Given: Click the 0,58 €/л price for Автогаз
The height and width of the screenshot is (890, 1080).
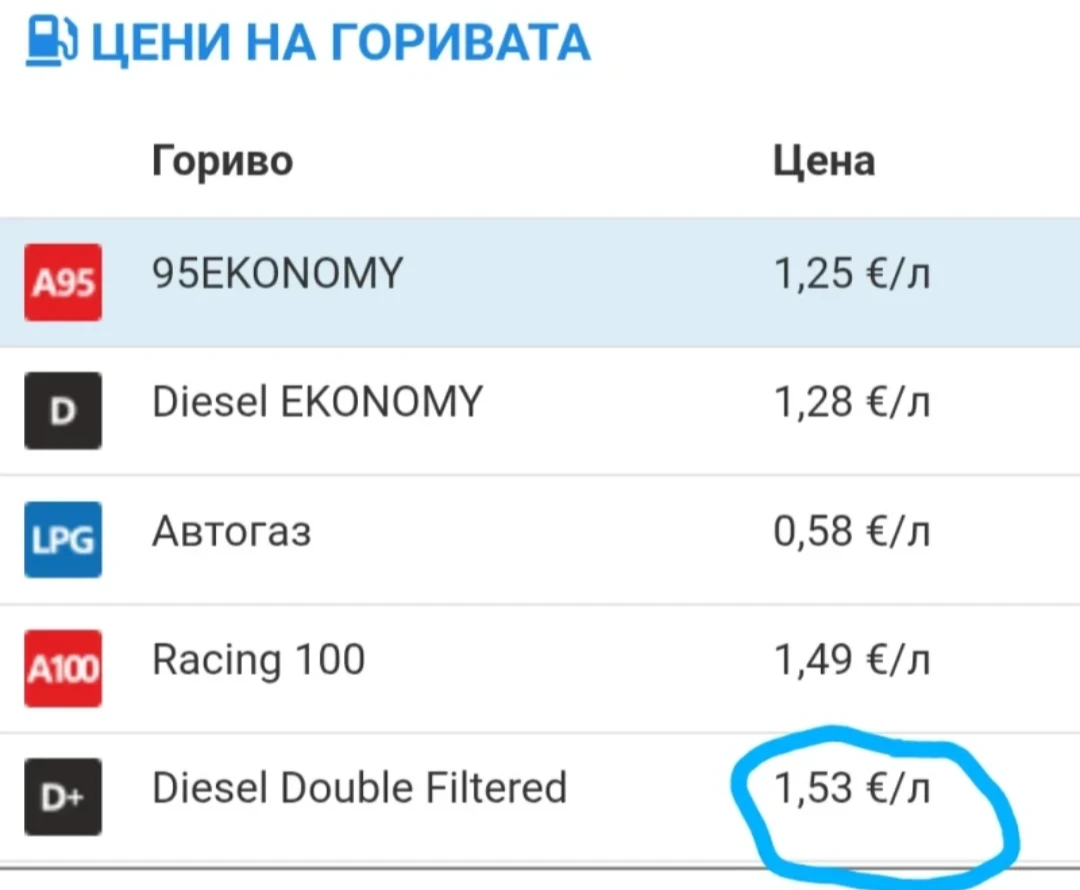Looking at the screenshot, I should coord(852,530).
